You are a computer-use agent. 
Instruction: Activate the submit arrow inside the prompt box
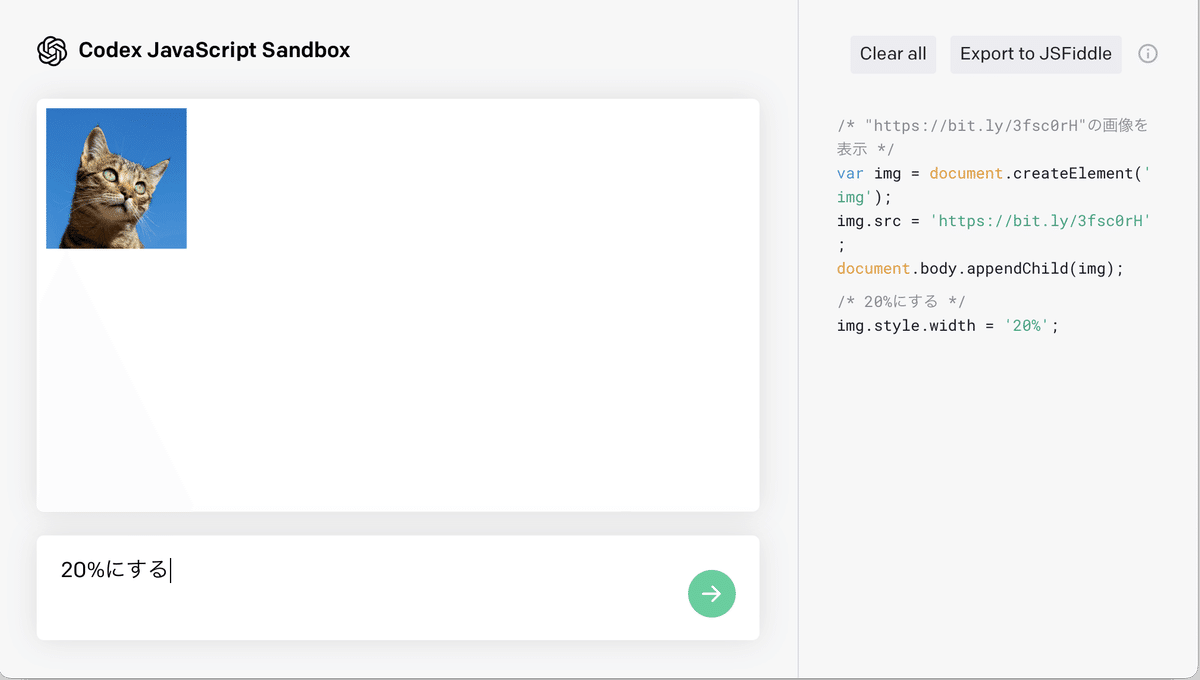point(711,594)
